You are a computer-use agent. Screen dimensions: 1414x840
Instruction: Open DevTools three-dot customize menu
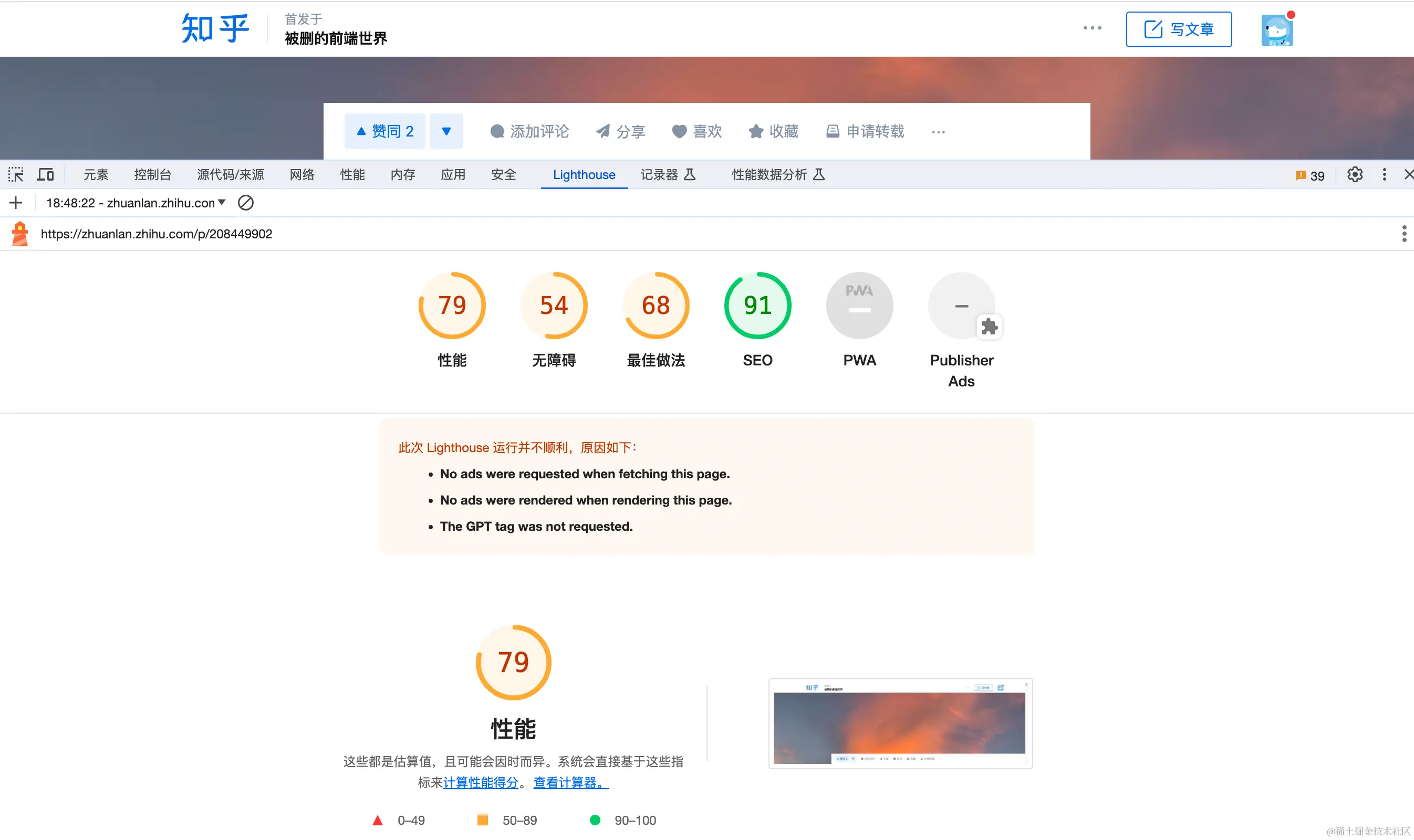click(1384, 174)
